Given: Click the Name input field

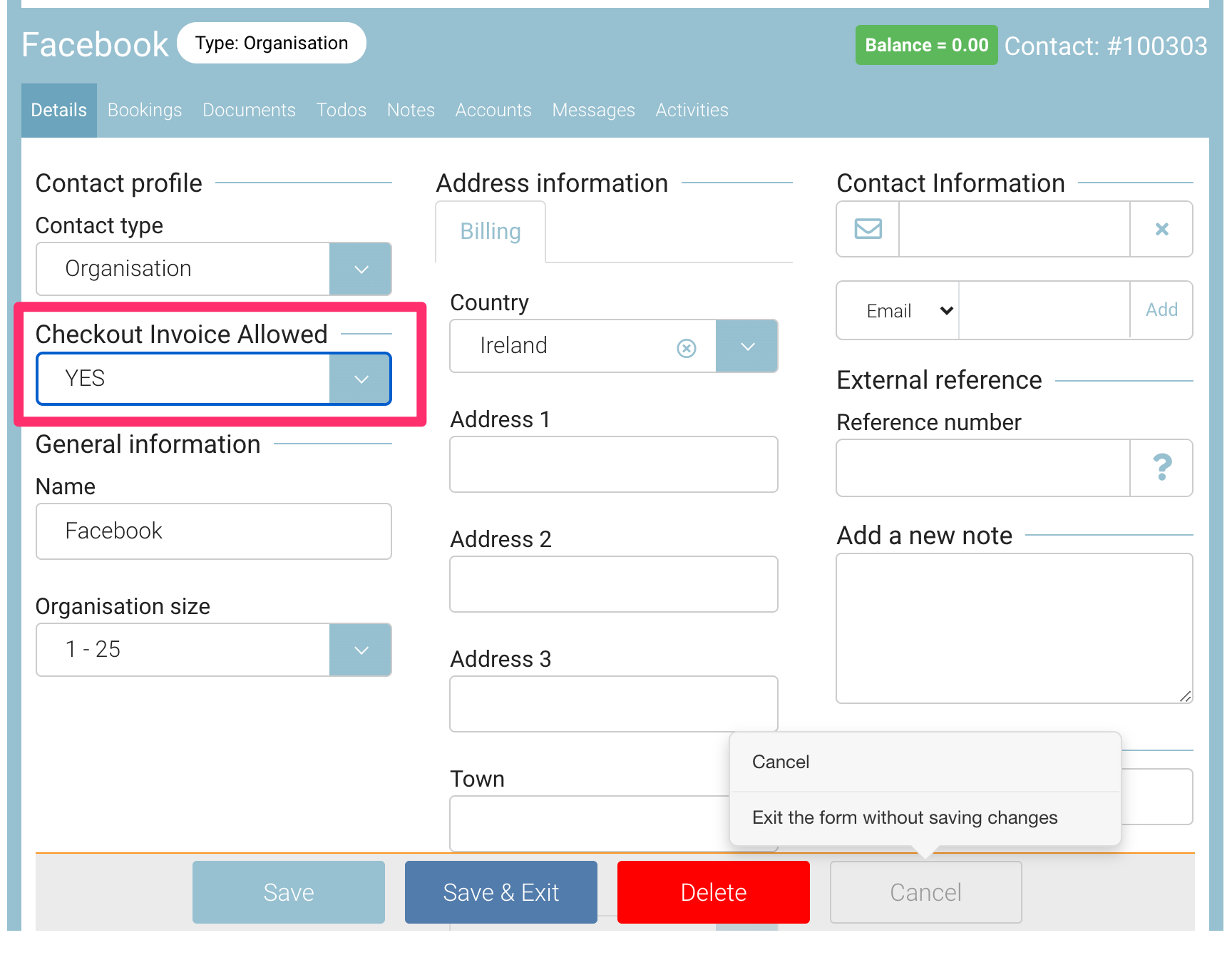Looking at the screenshot, I should pos(214,531).
